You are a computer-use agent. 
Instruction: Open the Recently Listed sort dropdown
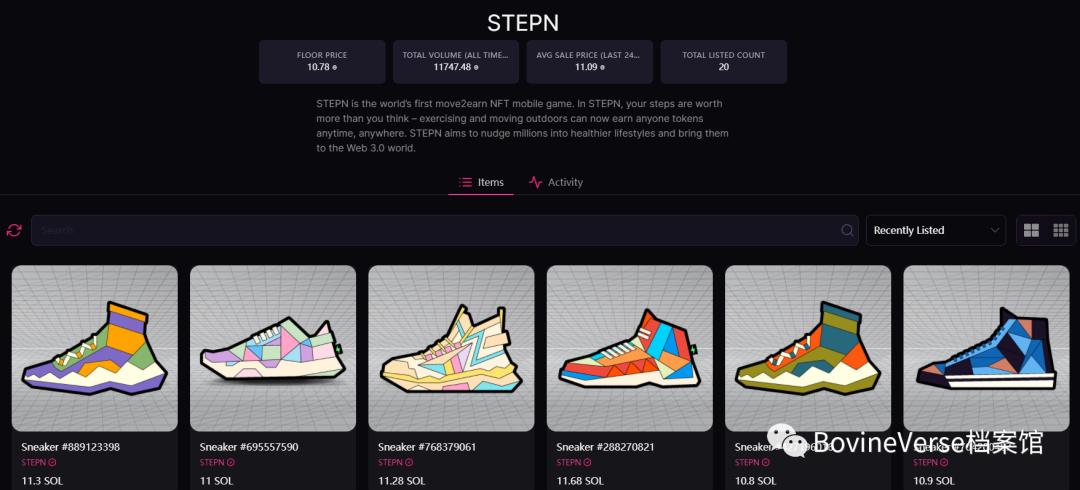(935, 230)
